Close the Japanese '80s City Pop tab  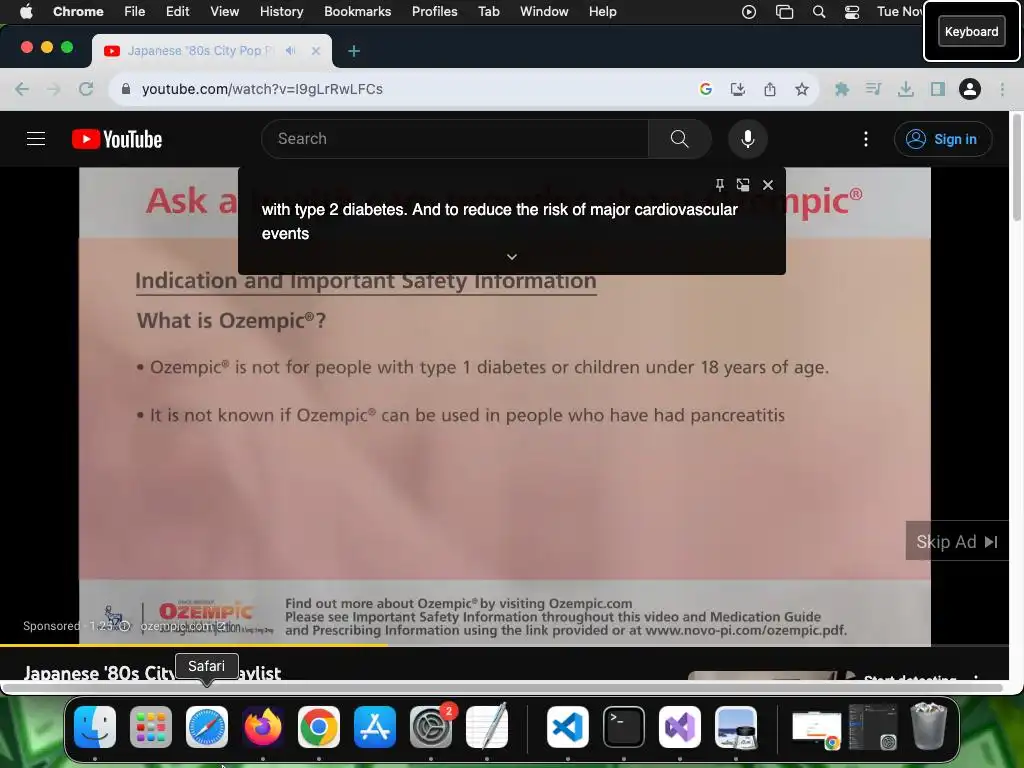(316, 50)
